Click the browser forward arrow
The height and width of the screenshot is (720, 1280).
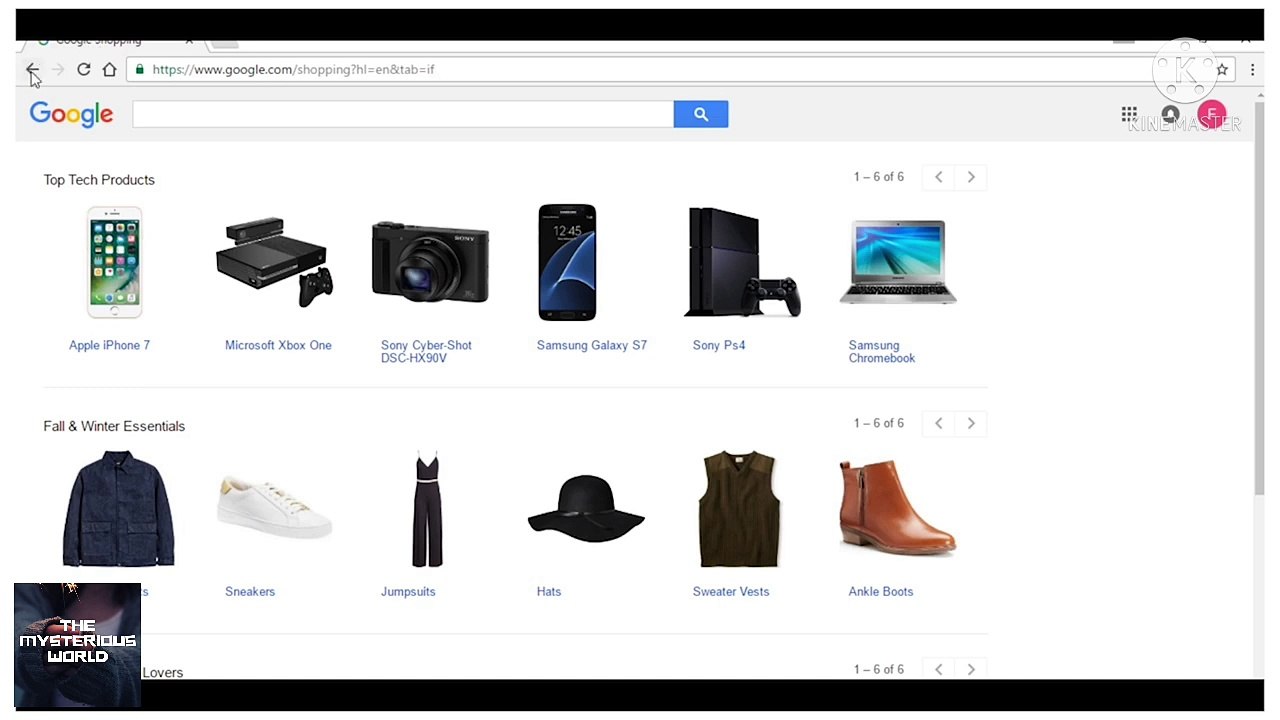(58, 70)
